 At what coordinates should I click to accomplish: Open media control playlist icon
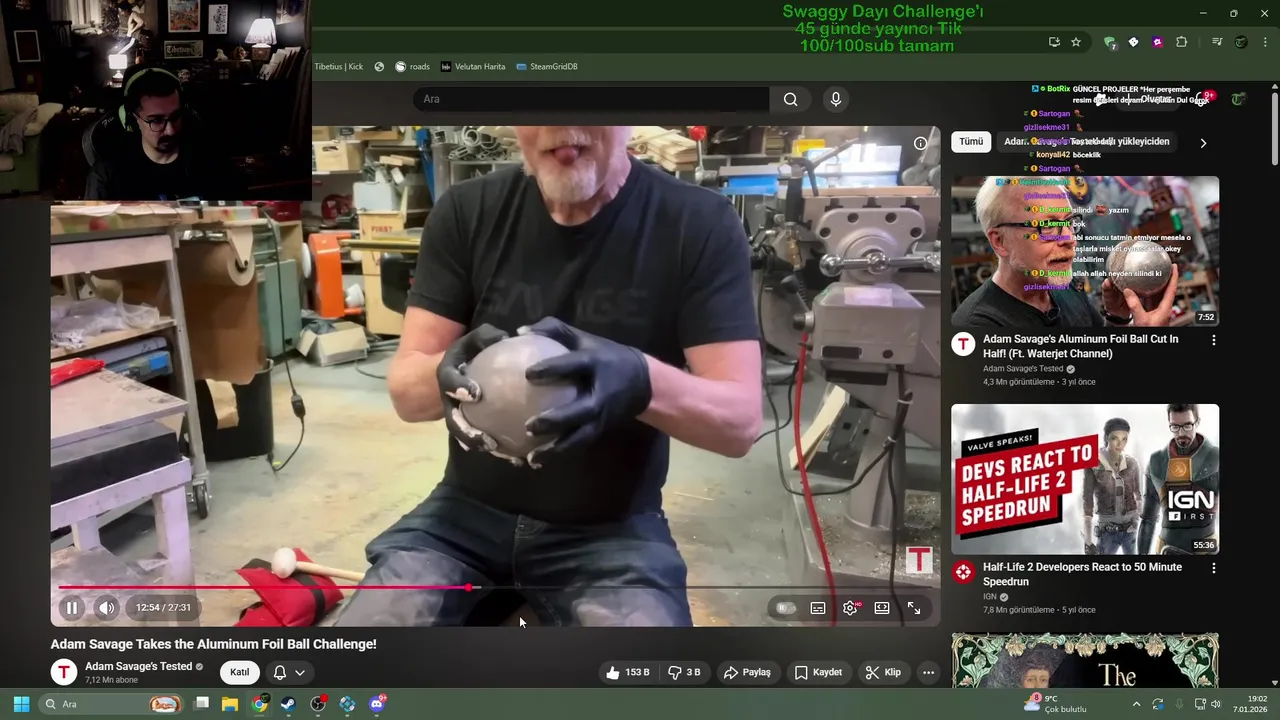point(1217,42)
